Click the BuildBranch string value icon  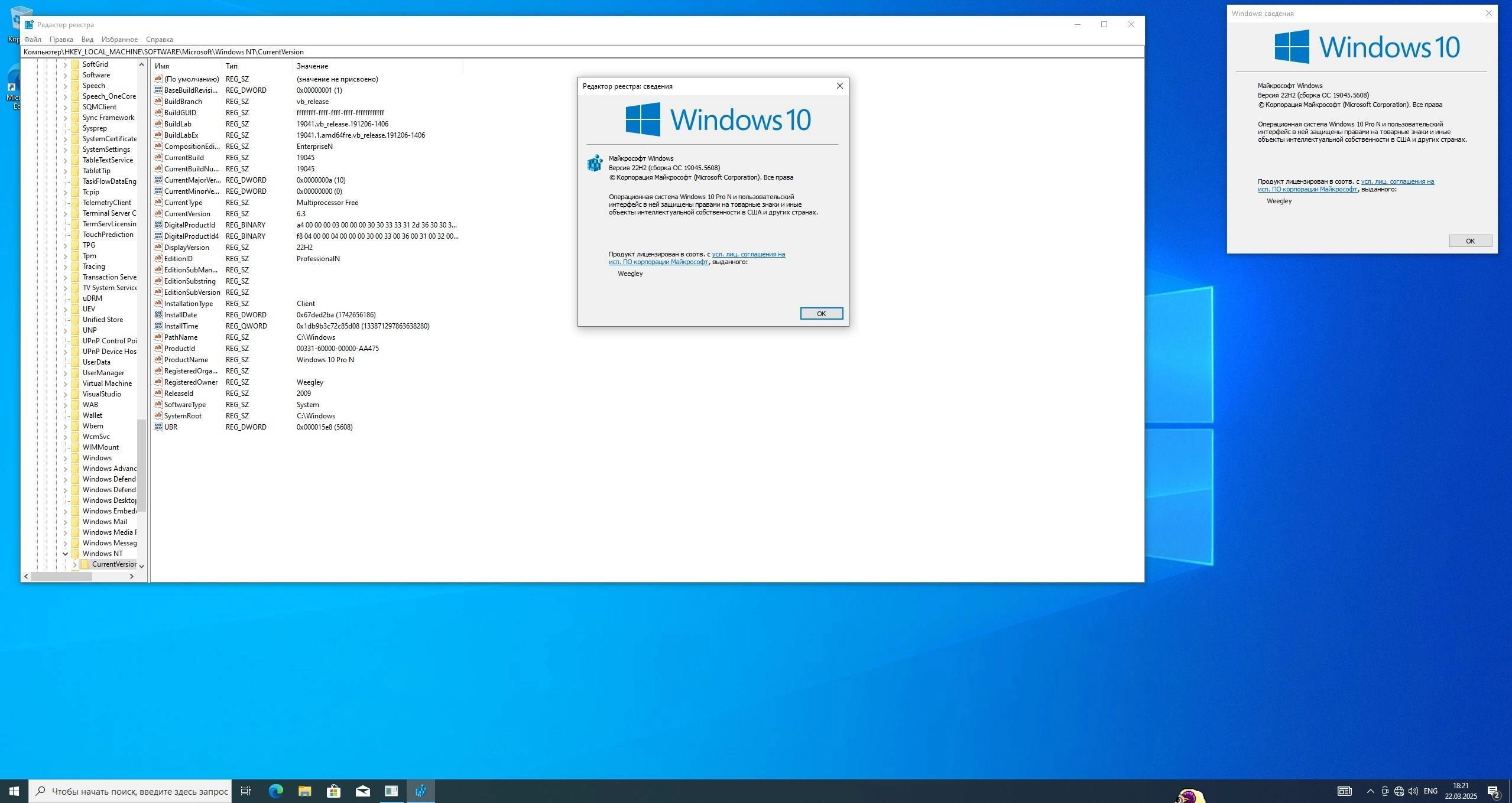click(158, 101)
